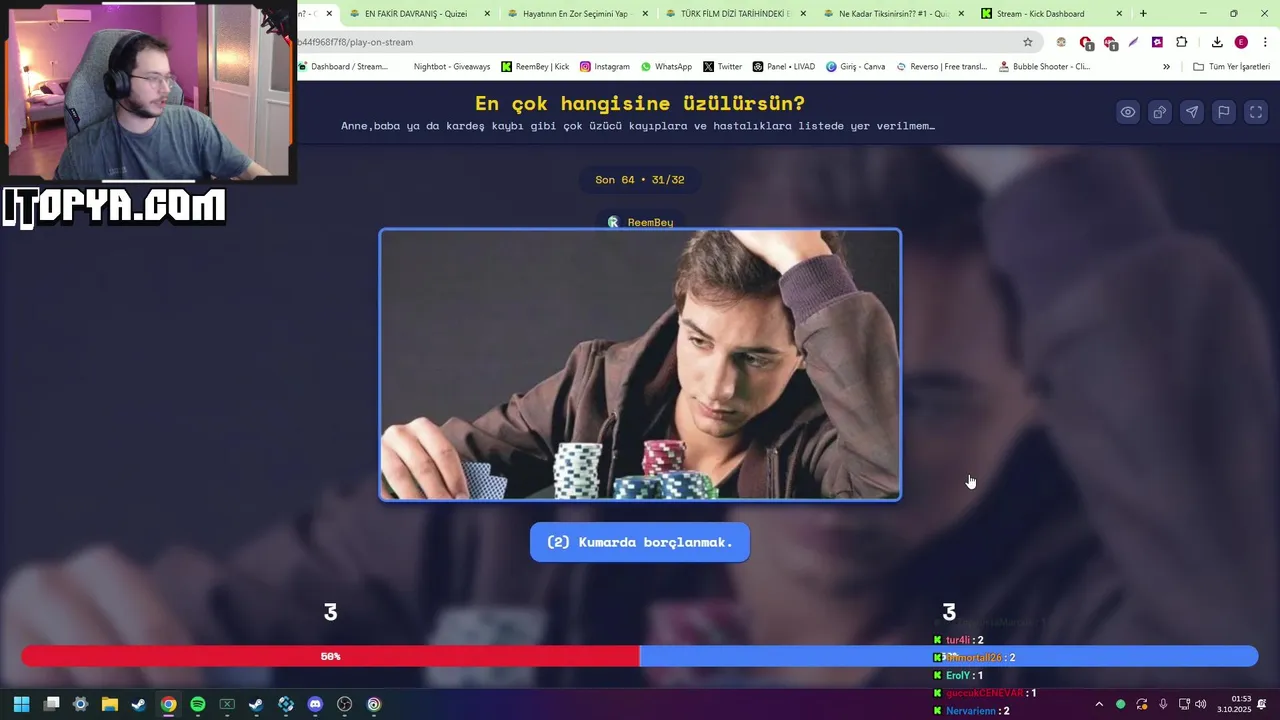Open the Twitter bookmark
The width and height of the screenshot is (1280, 720).
coord(722,67)
